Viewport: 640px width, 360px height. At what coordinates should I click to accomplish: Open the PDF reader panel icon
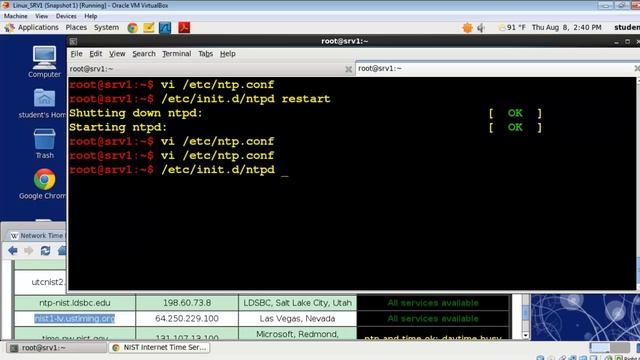tap(184, 28)
